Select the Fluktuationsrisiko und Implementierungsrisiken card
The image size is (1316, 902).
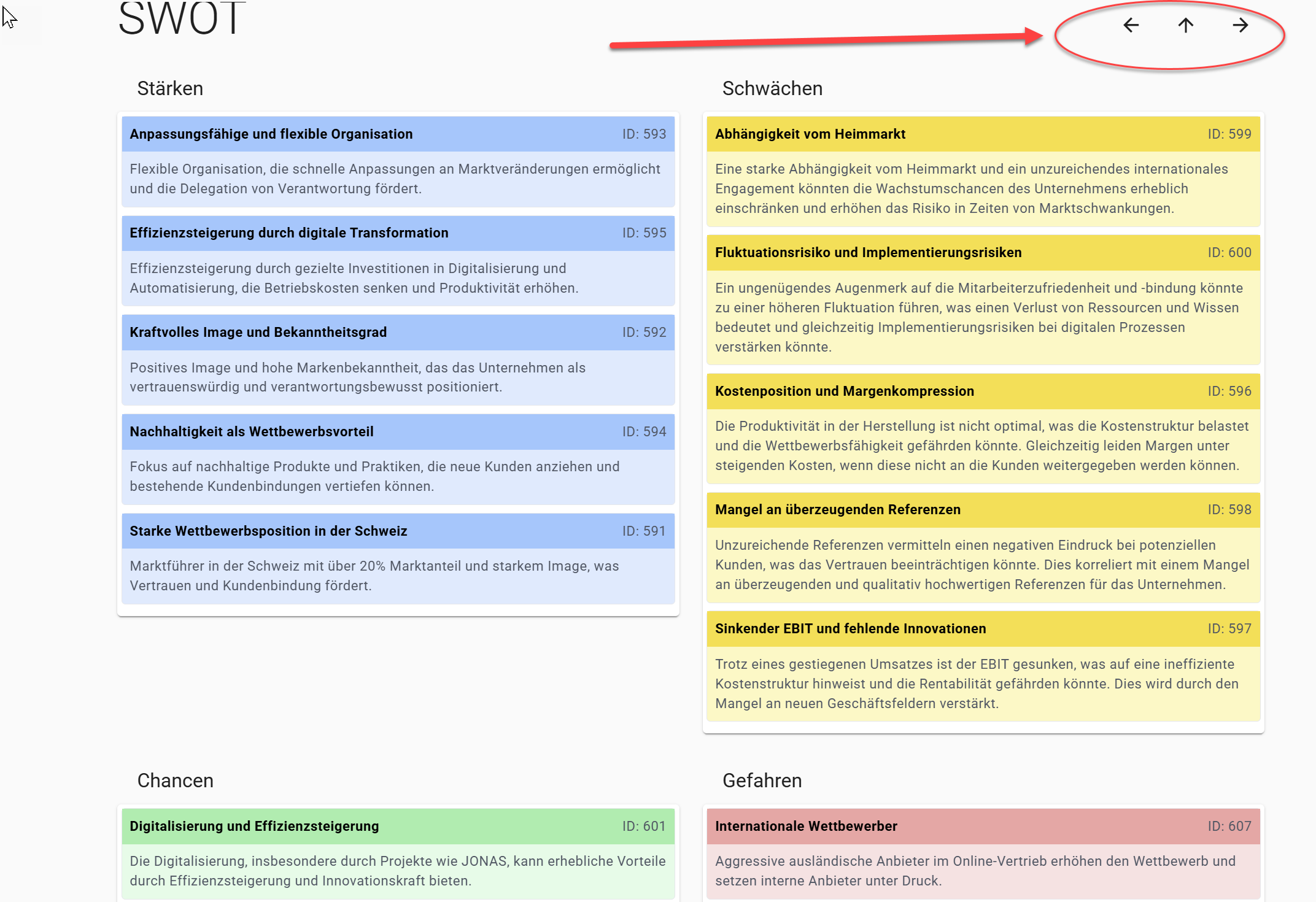point(868,252)
